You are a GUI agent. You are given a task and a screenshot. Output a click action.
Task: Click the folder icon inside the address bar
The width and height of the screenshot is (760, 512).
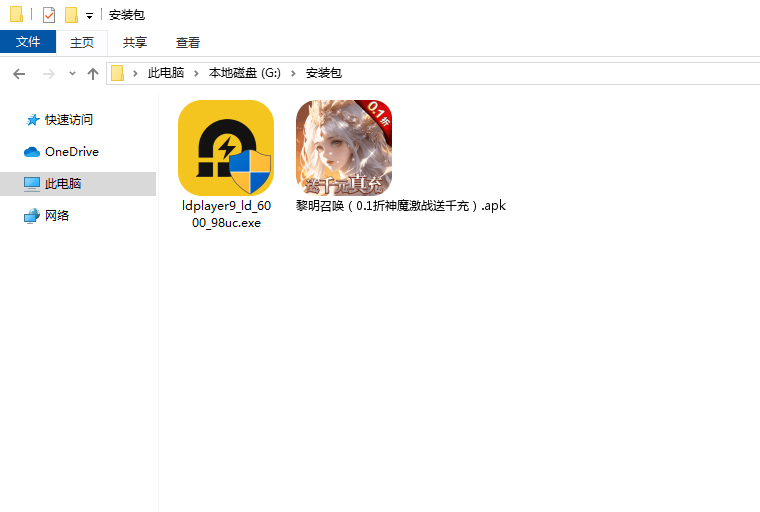coord(118,74)
